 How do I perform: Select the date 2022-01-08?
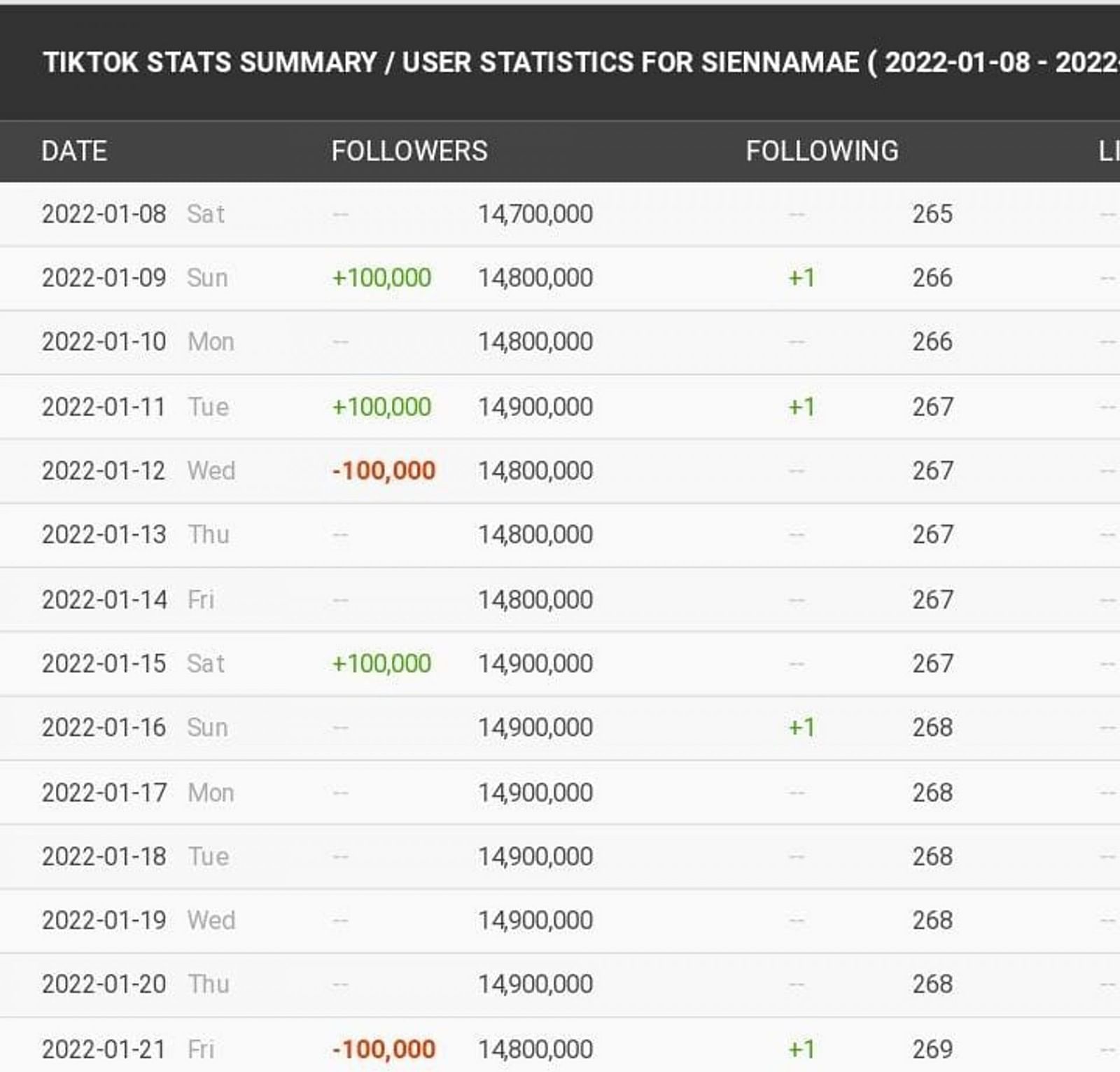(x=104, y=214)
